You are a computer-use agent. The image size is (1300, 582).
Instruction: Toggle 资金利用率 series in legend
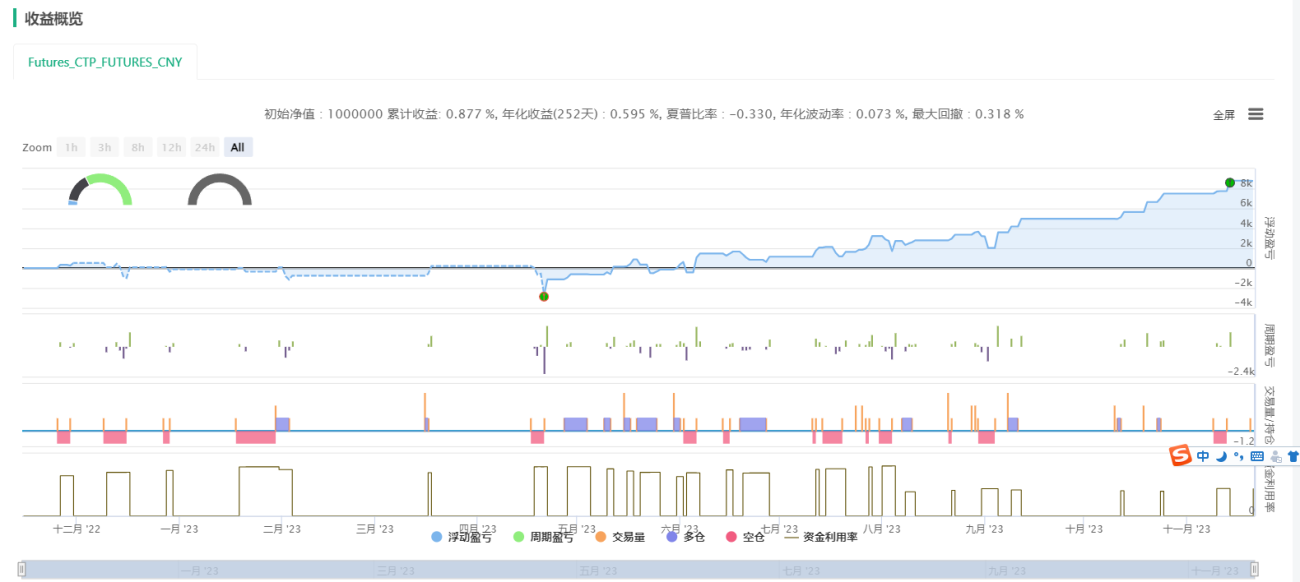(x=821, y=537)
